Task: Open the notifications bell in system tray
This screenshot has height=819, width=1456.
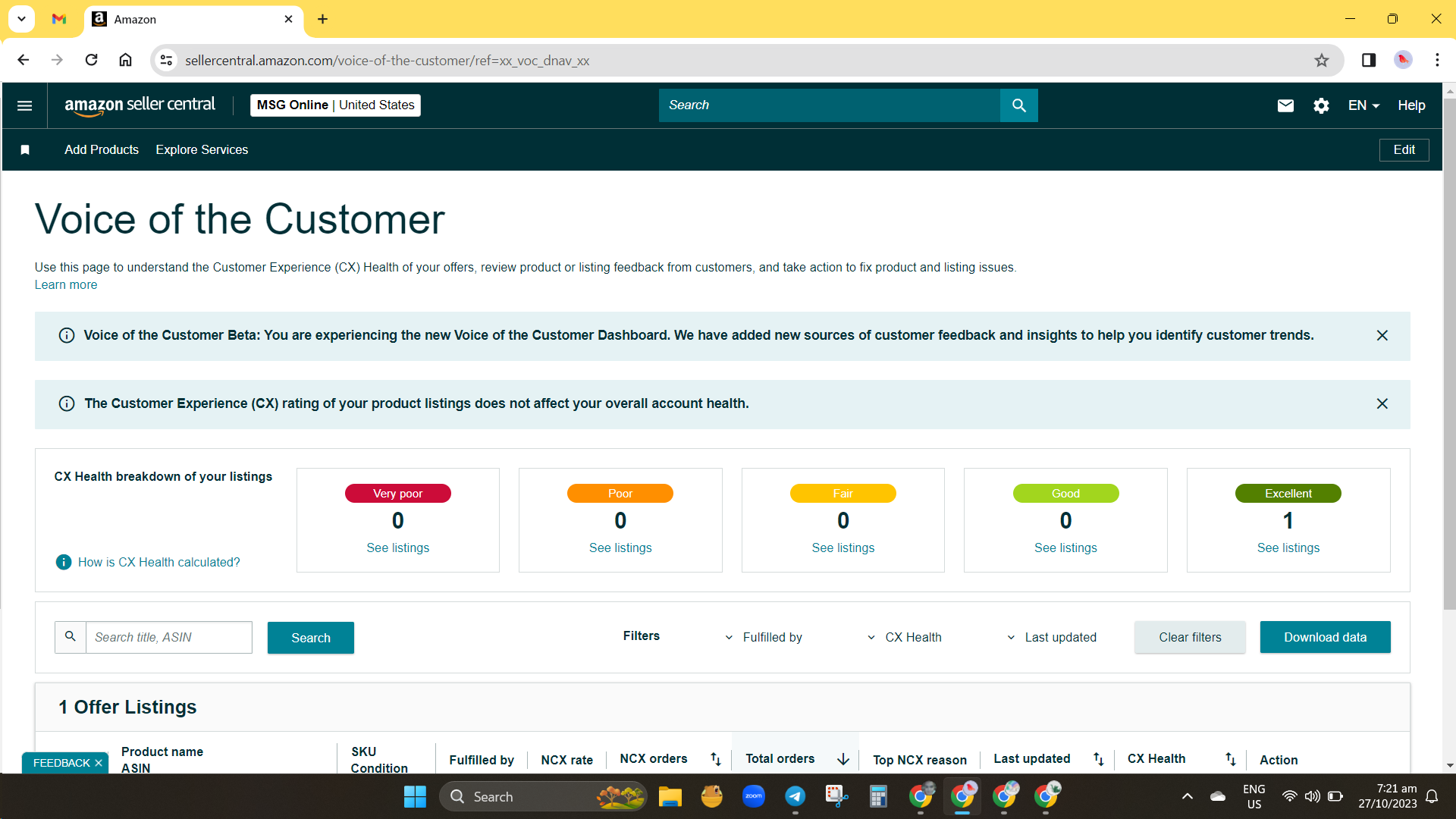Action: click(x=1432, y=796)
